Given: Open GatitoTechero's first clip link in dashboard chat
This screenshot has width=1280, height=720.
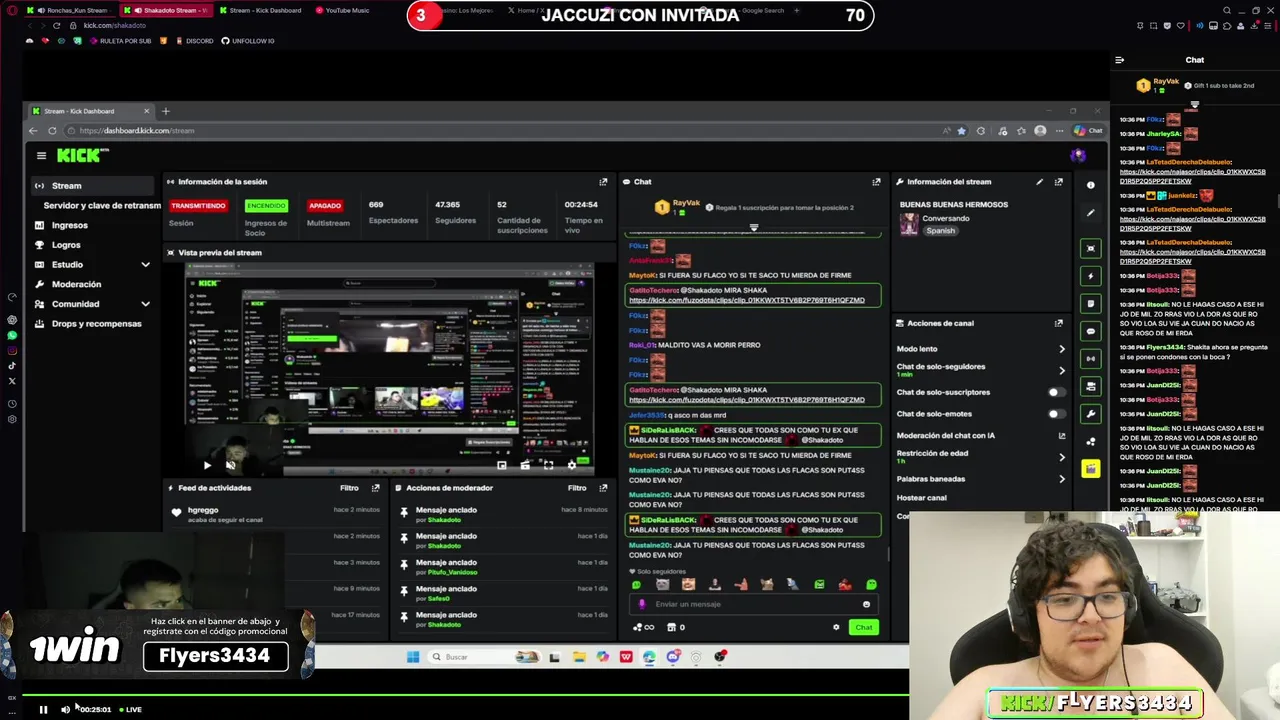Looking at the screenshot, I should point(746,300).
